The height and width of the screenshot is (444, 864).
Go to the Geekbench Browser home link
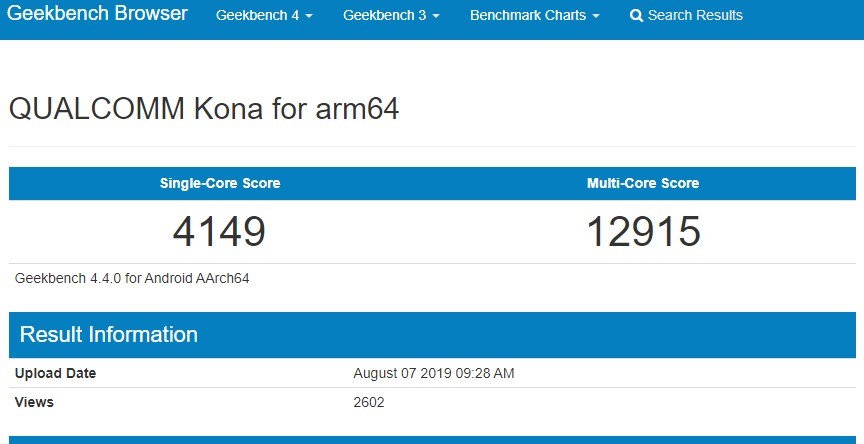[x=98, y=13]
